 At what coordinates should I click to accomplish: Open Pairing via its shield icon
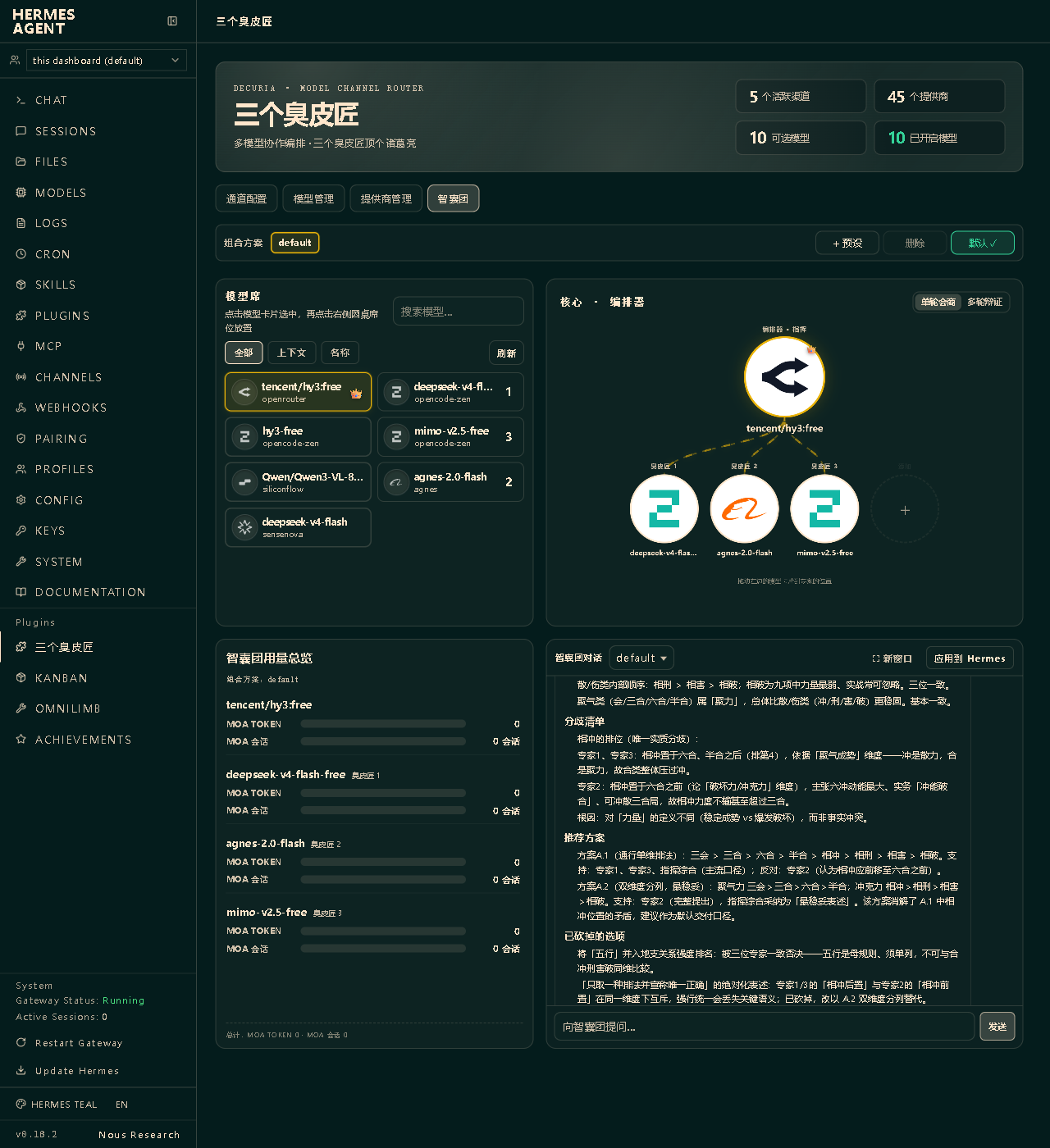pyautogui.click(x=21, y=439)
